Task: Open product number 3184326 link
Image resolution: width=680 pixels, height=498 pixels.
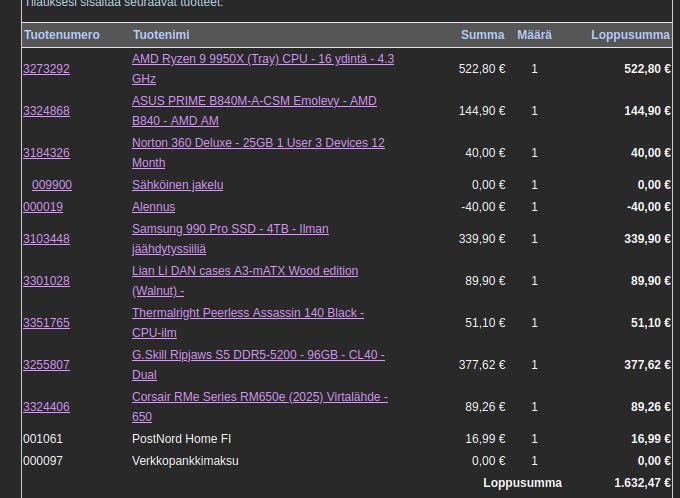Action: (x=46, y=153)
